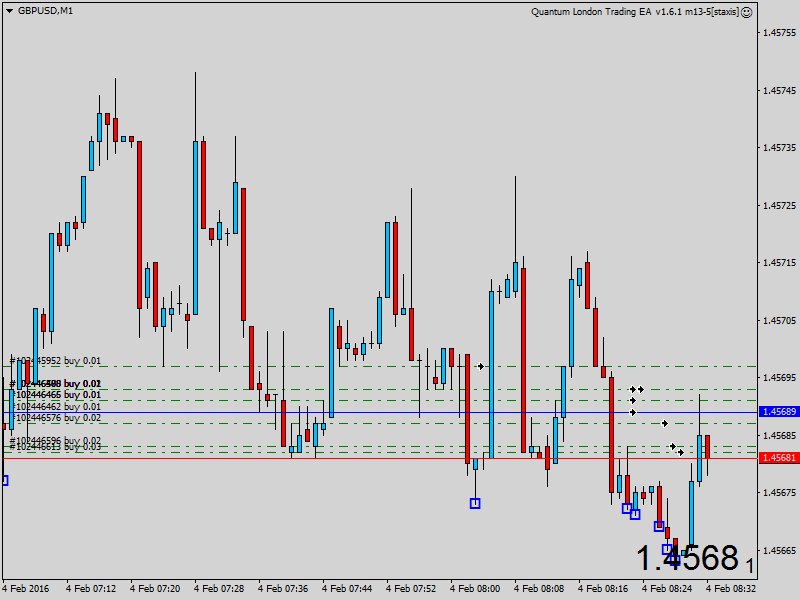Click the red 1.45681 bid price label
The width and height of the screenshot is (800, 600).
tap(779, 458)
